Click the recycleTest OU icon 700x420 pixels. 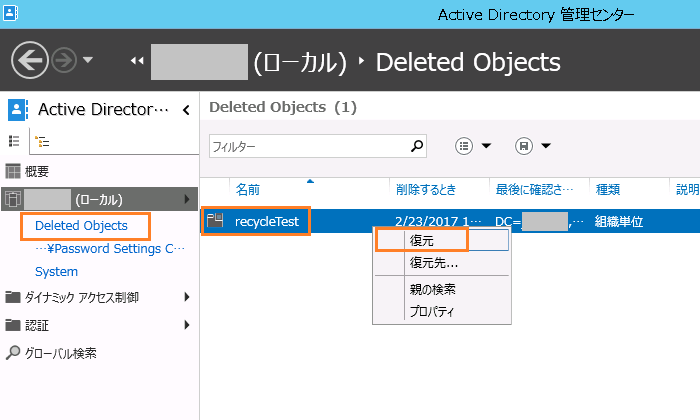point(215,220)
